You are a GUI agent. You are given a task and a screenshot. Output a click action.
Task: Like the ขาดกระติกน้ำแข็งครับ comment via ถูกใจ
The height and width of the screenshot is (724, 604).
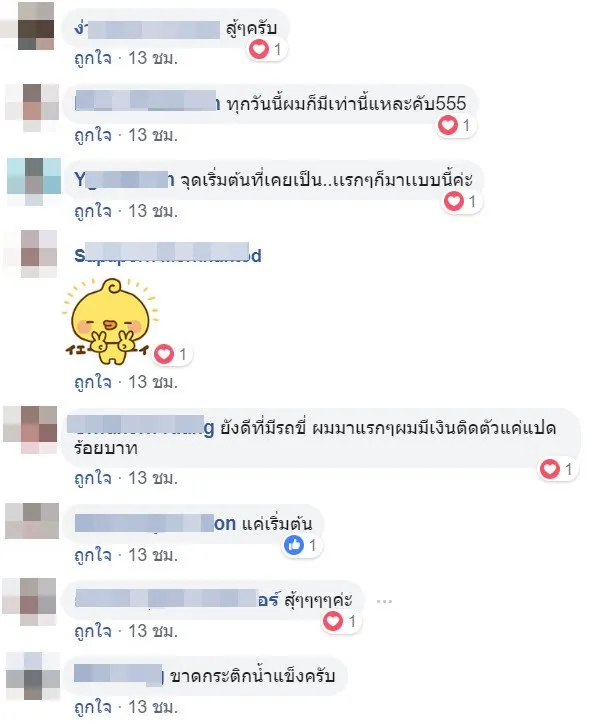(93, 707)
